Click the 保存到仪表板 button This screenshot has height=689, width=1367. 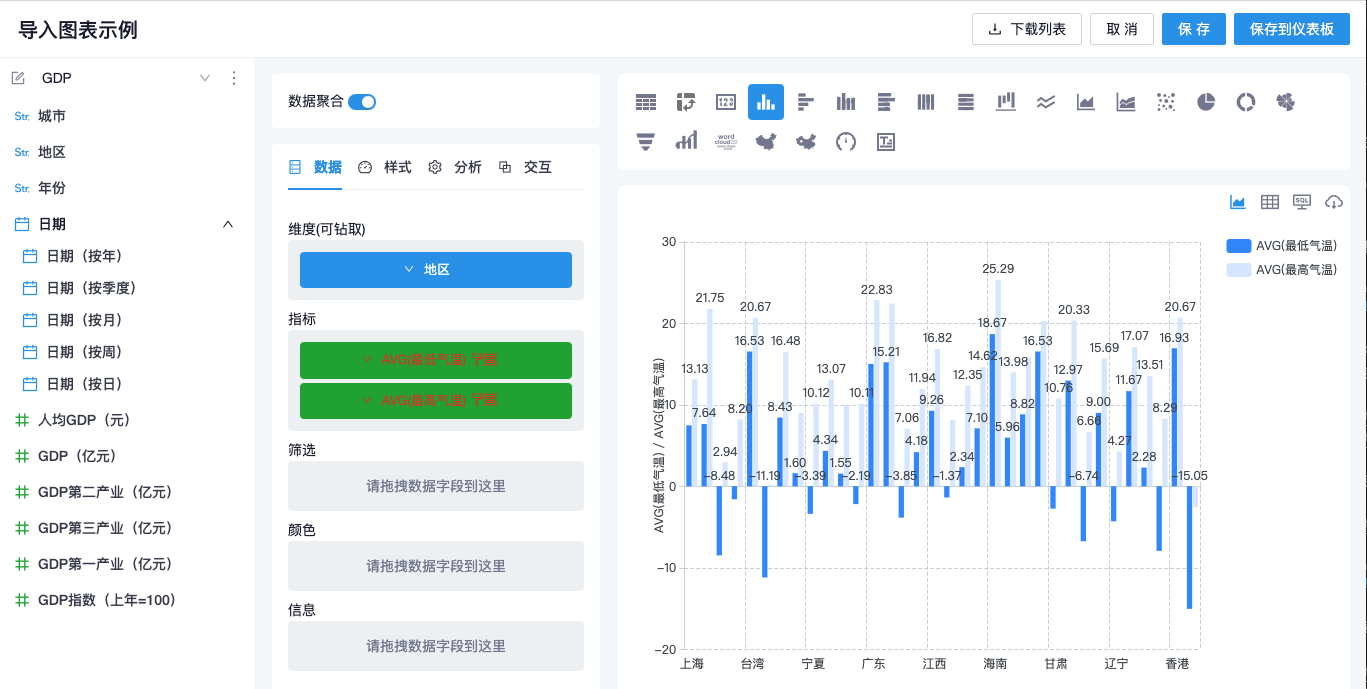tap(1292, 29)
